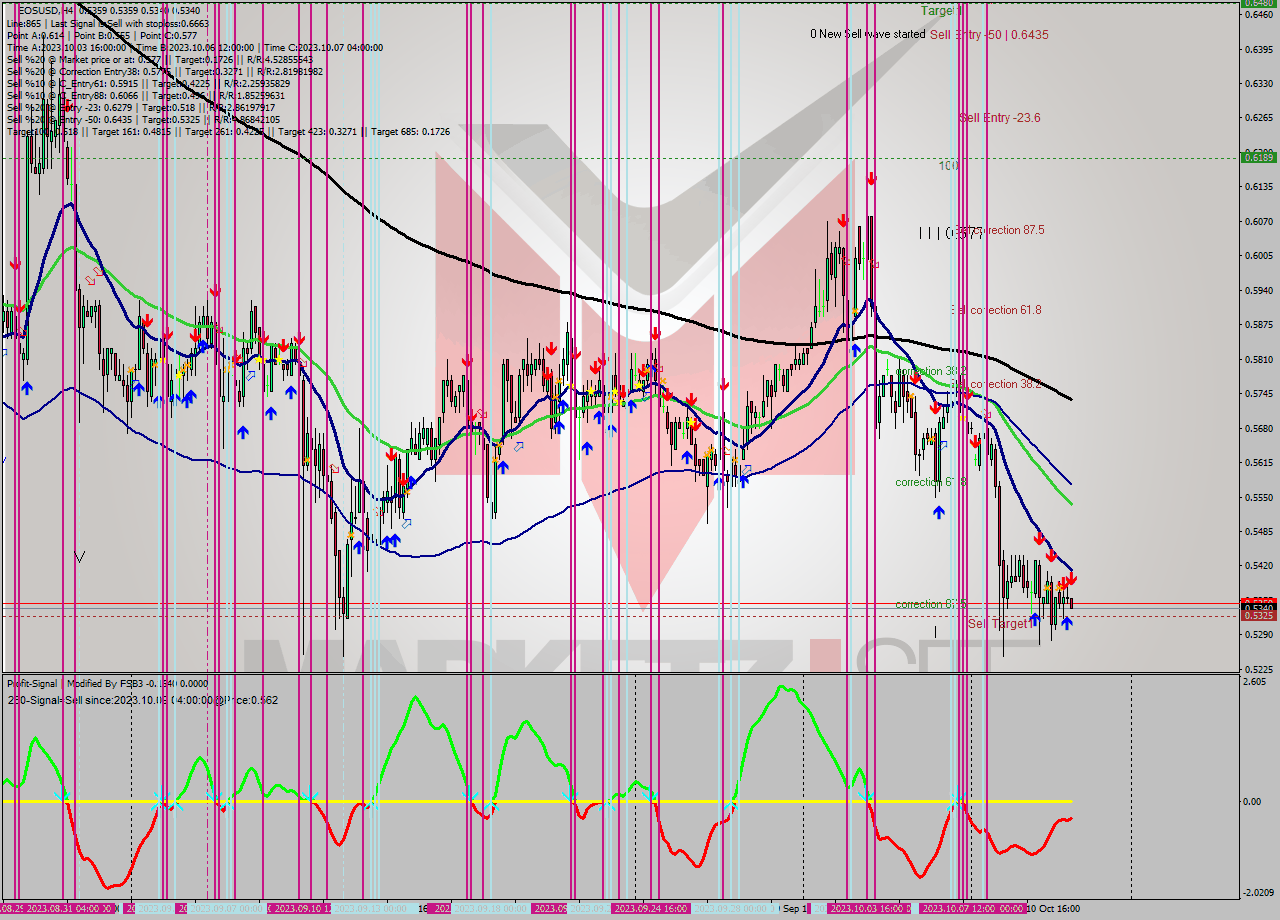Click the 0.5615 price axis value
Image resolution: width=1280 pixels, height=920 pixels.
pyautogui.click(x=1258, y=463)
